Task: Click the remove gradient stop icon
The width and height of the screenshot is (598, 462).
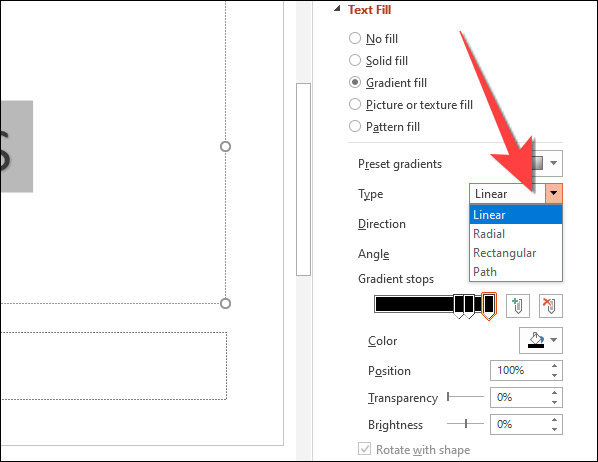Action: (x=550, y=306)
